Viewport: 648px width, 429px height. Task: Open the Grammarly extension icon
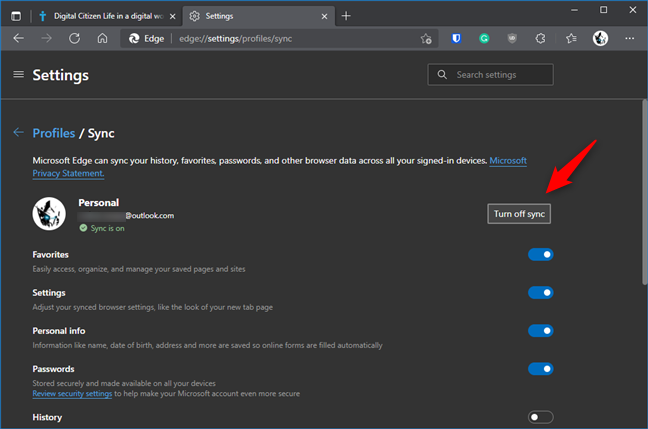484,38
